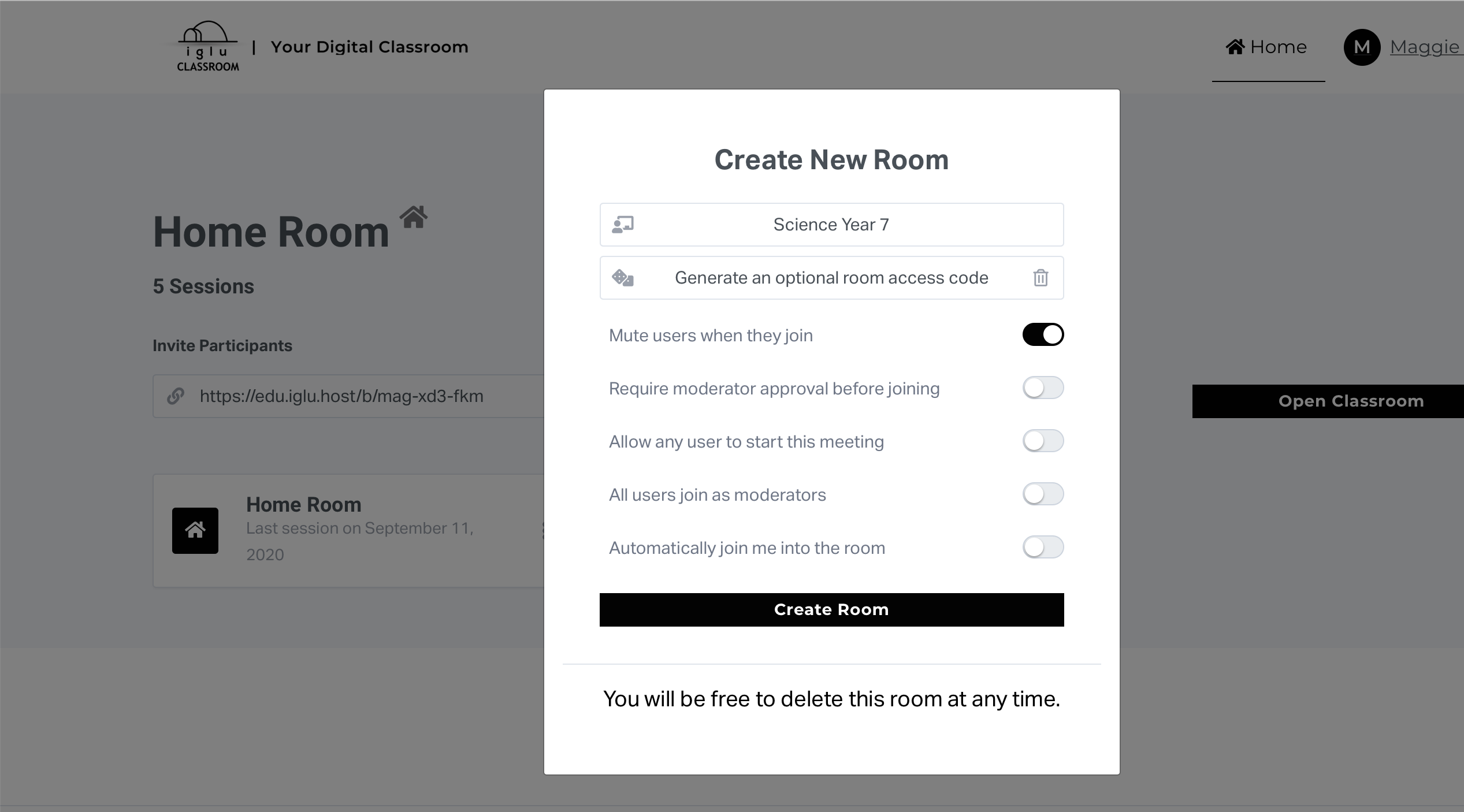Click the link icon beside invite URL

click(x=176, y=396)
